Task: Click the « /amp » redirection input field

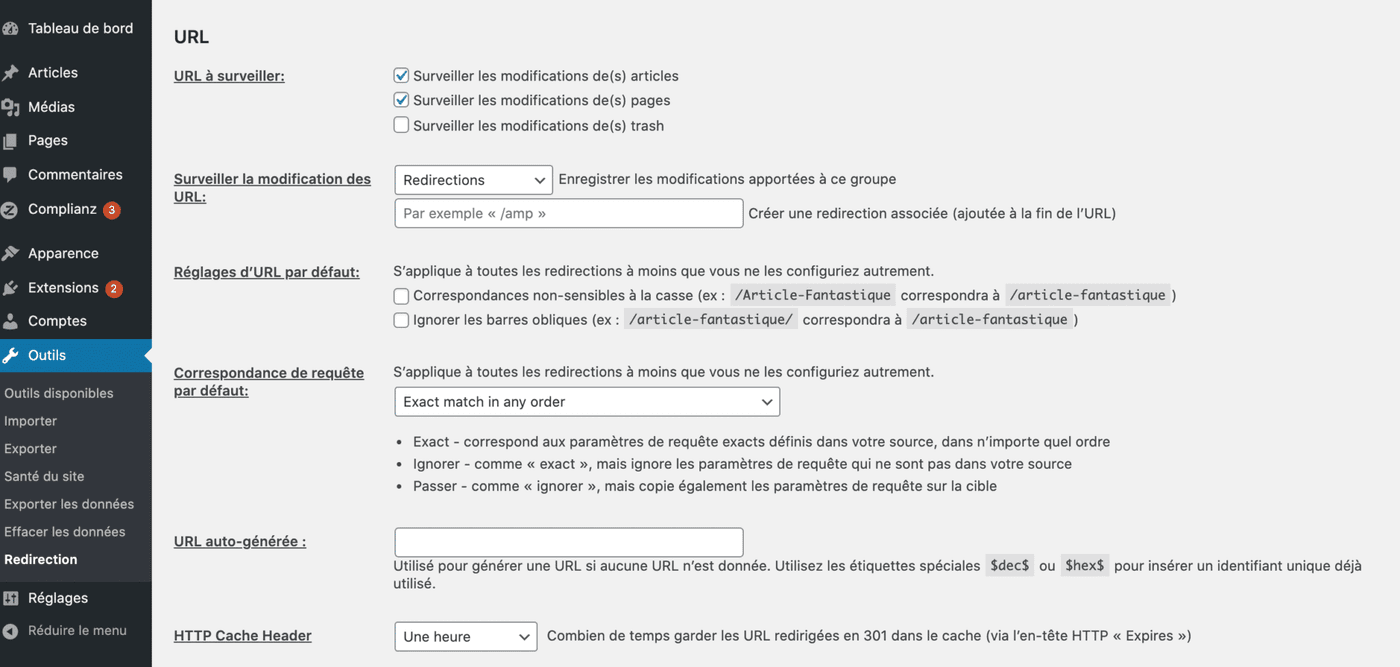Action: (x=568, y=213)
